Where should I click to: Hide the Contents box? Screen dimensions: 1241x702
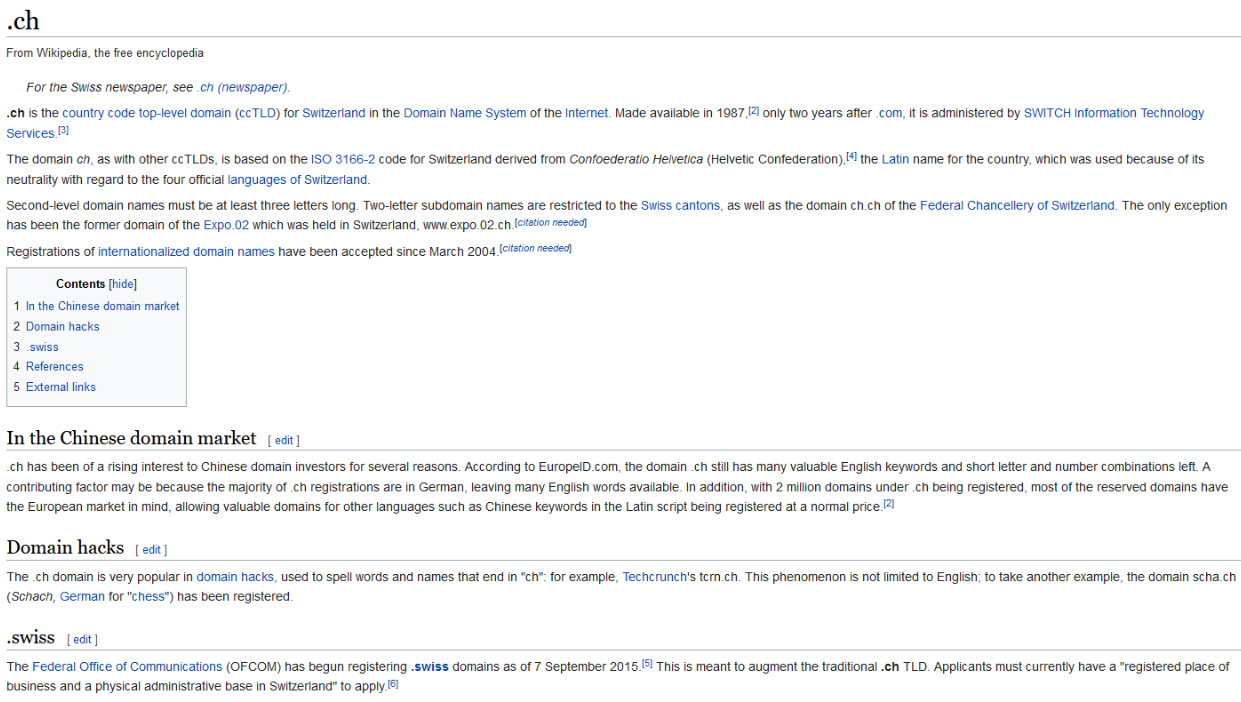coord(123,284)
